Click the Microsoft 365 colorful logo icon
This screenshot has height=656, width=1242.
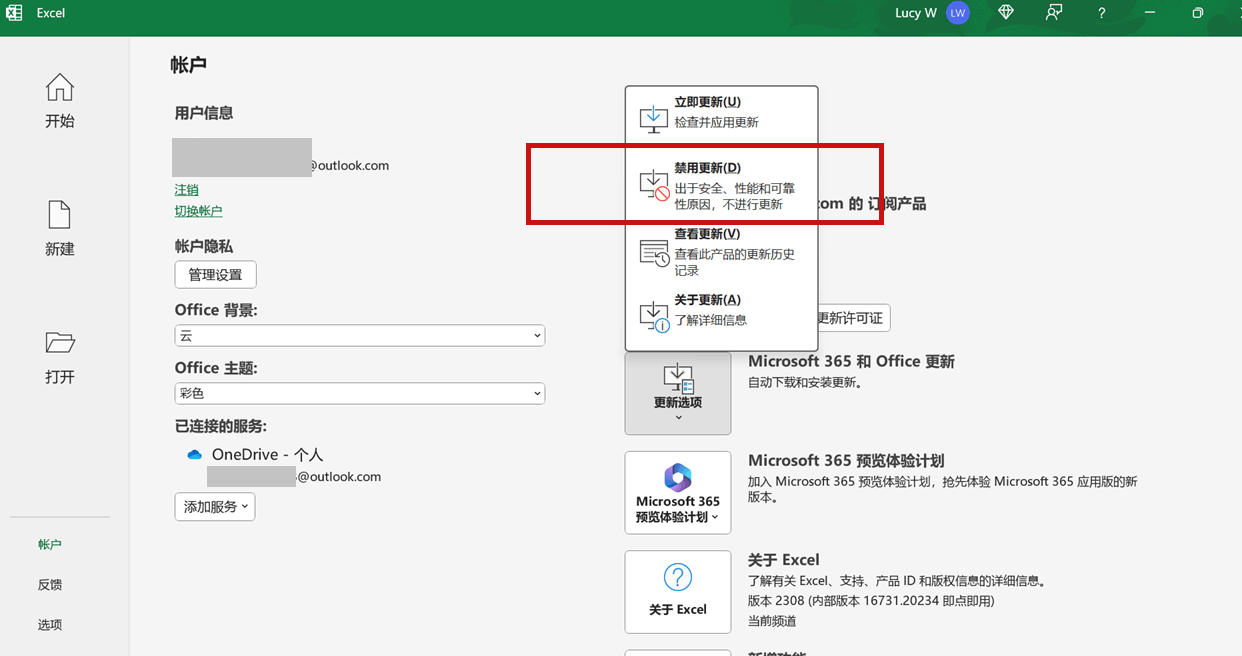click(678, 477)
